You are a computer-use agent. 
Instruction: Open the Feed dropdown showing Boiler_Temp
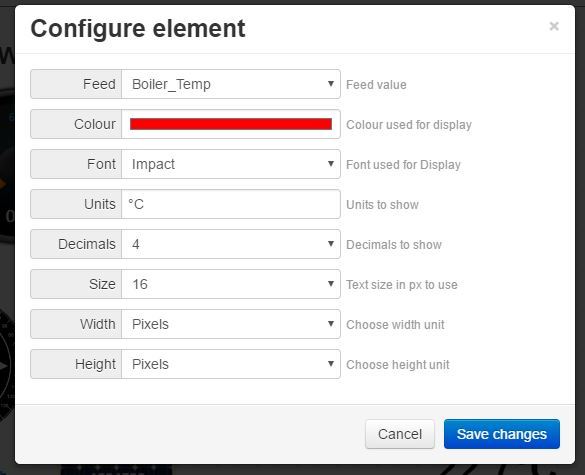[x=231, y=84]
